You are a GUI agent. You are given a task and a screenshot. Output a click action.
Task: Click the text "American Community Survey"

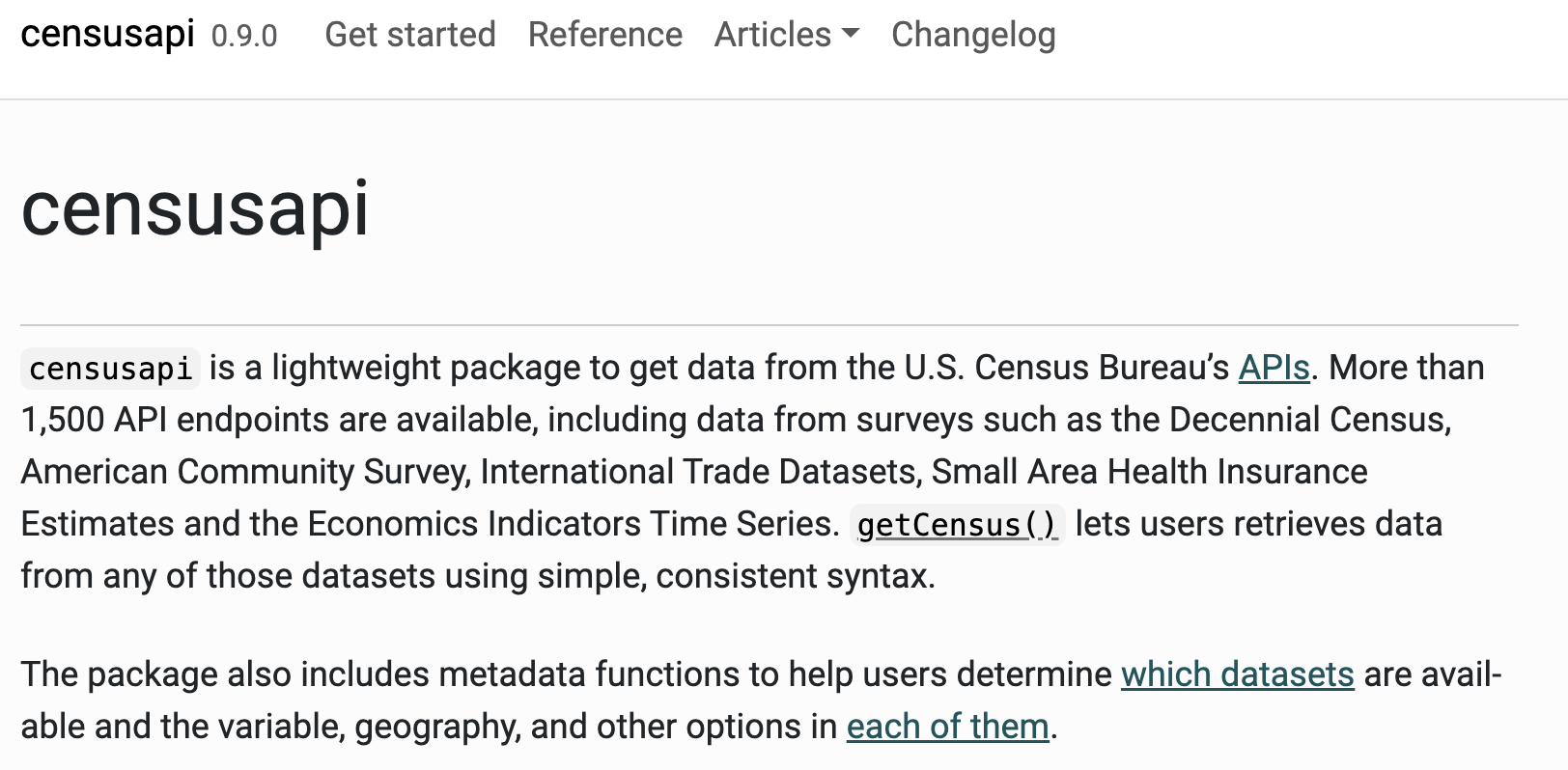click(x=244, y=472)
